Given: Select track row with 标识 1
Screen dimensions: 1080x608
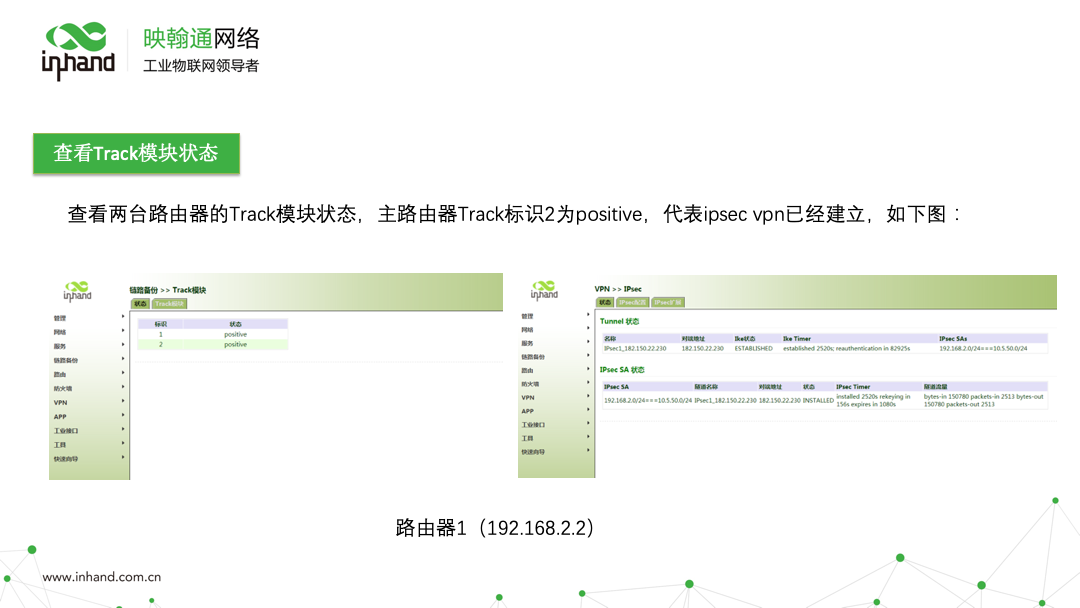Looking at the screenshot, I should tap(212, 335).
